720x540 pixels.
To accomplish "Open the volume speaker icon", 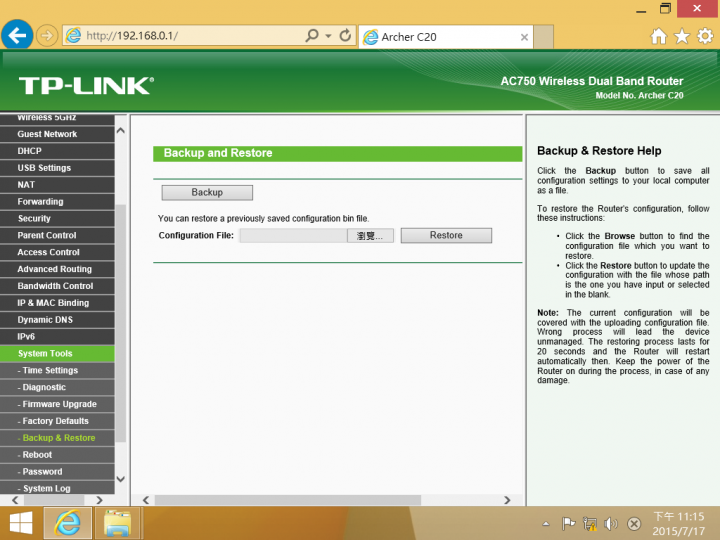I will pos(611,523).
